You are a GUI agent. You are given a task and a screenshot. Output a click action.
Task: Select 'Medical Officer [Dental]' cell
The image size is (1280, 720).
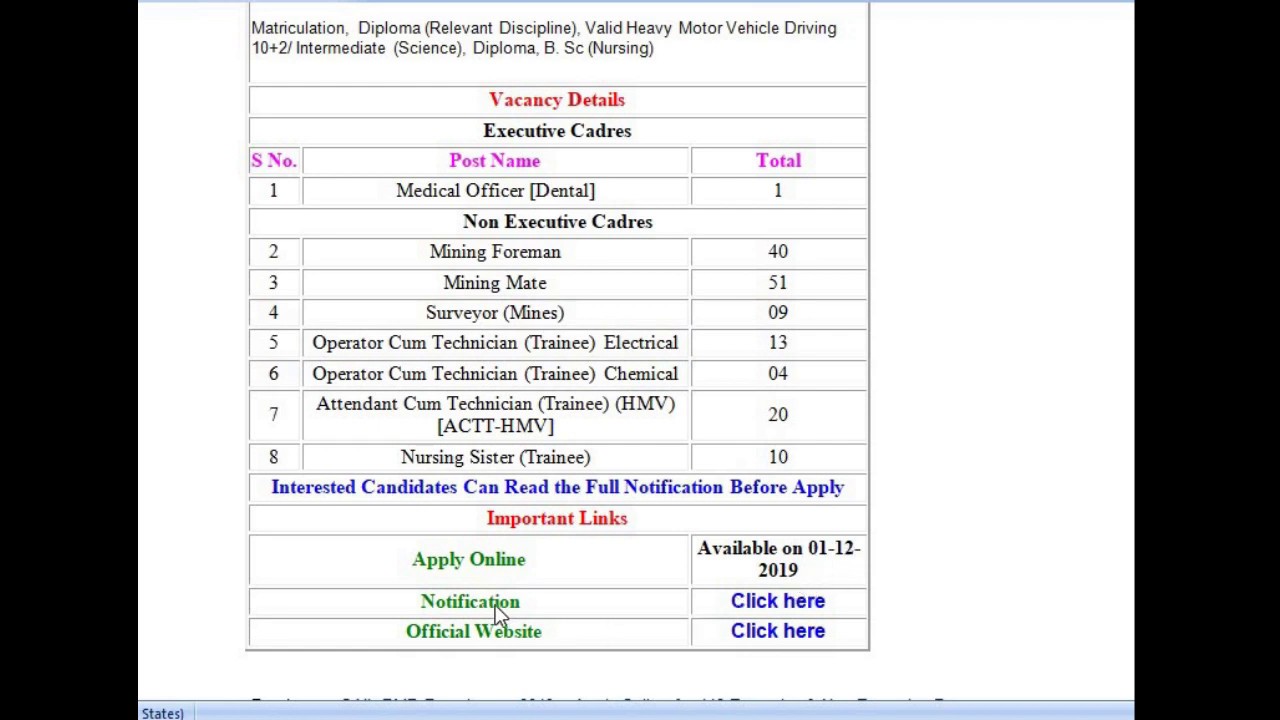(495, 191)
